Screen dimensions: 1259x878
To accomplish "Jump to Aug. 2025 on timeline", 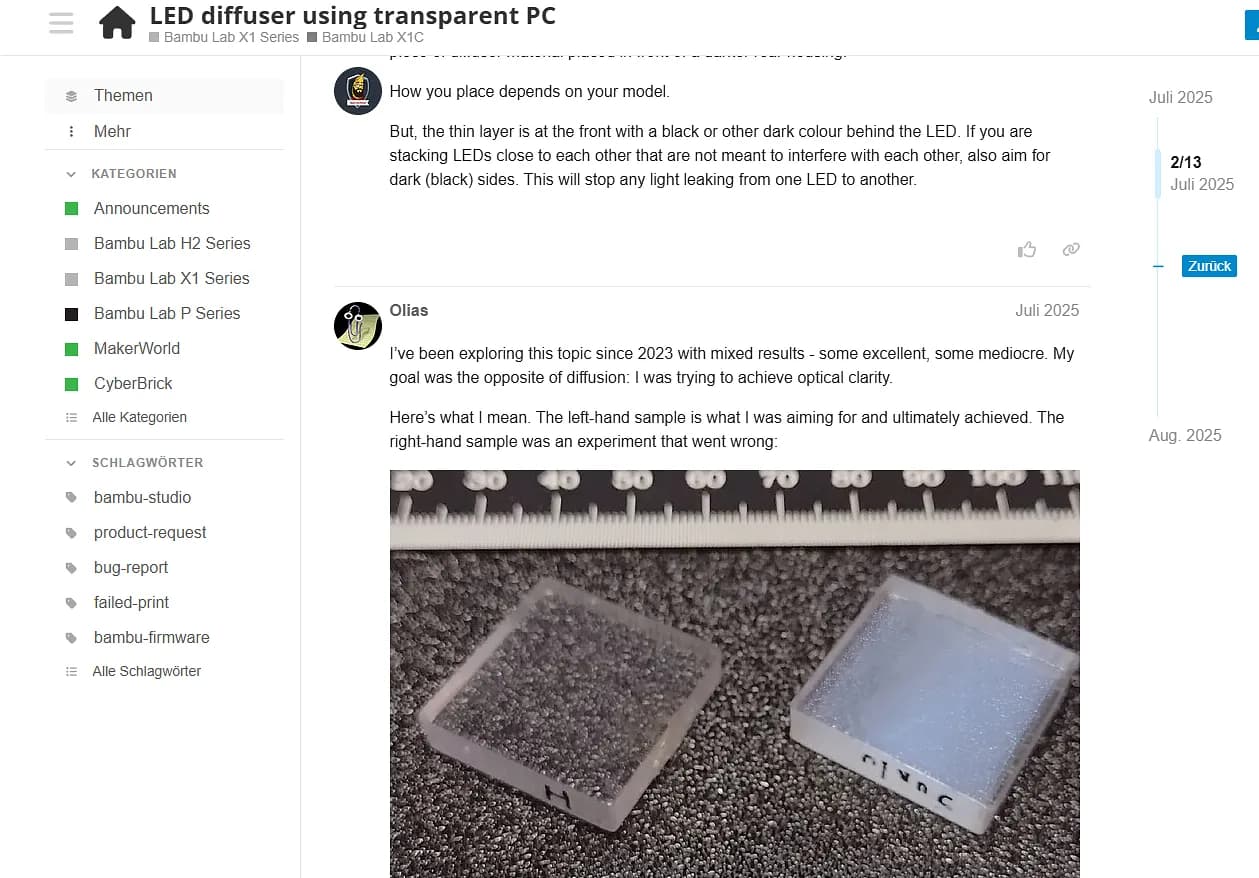I will tap(1185, 435).
